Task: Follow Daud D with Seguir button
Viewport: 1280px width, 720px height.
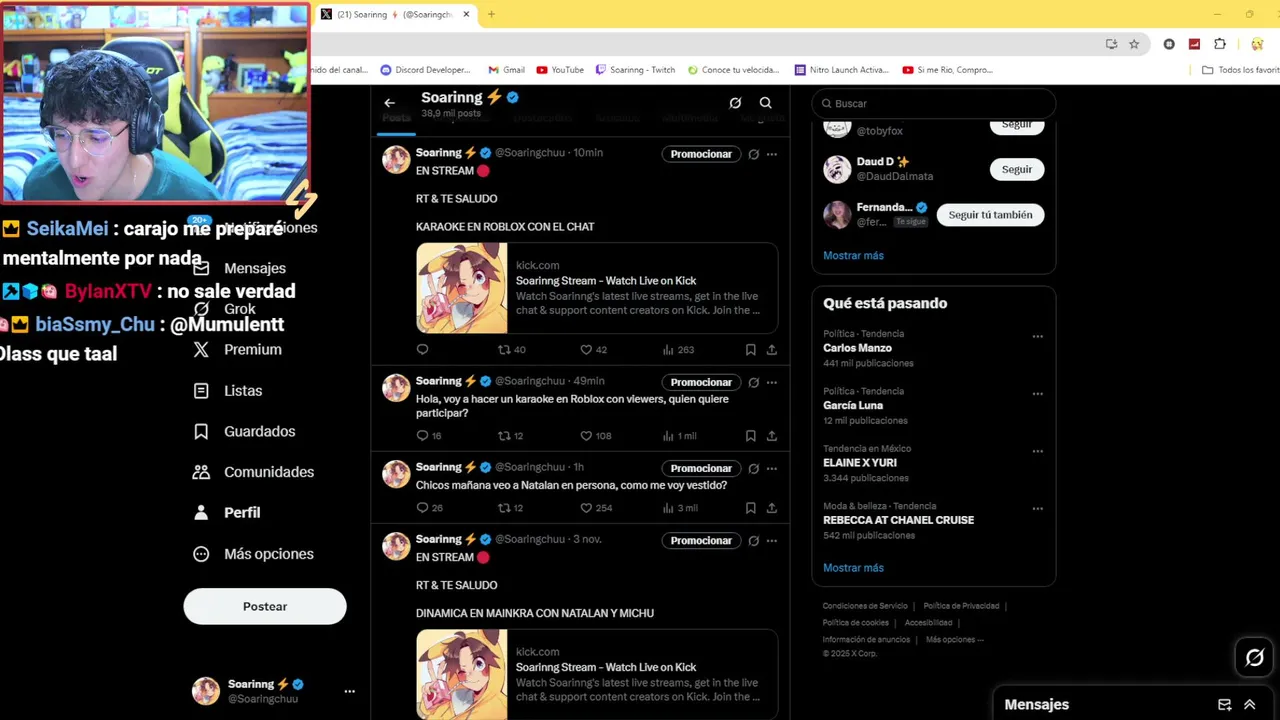Action: tap(1017, 169)
